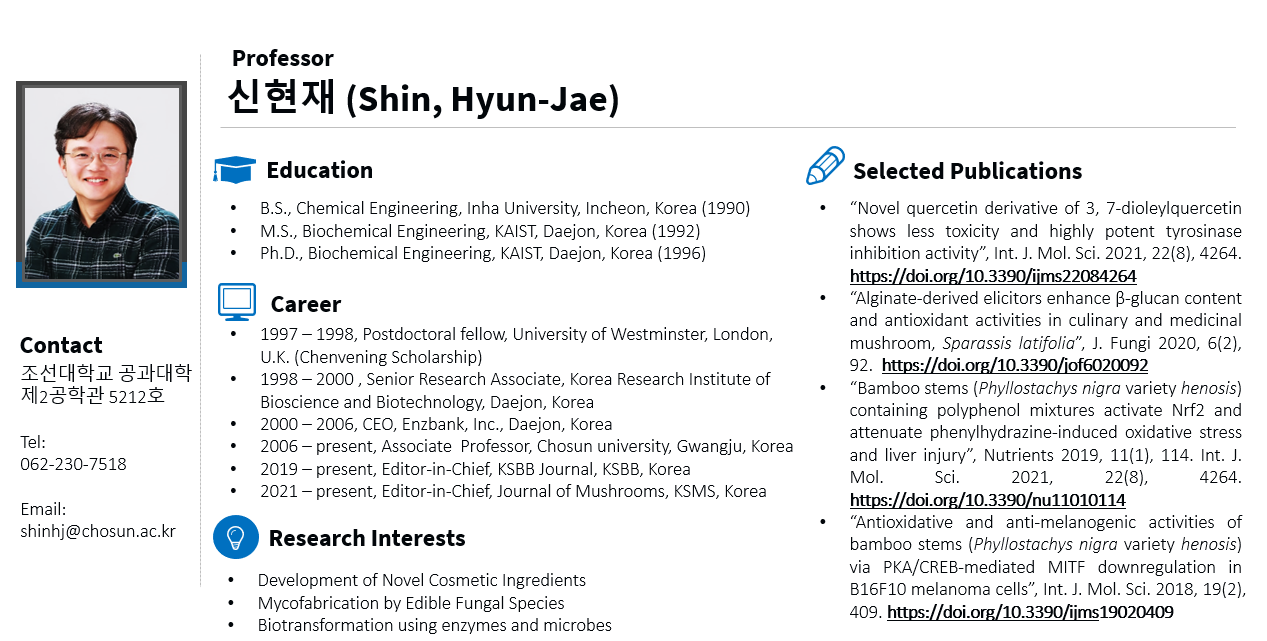Click the shinhj@chosun.ac.kr email address
The width and height of the screenshot is (1267, 641).
point(98,531)
